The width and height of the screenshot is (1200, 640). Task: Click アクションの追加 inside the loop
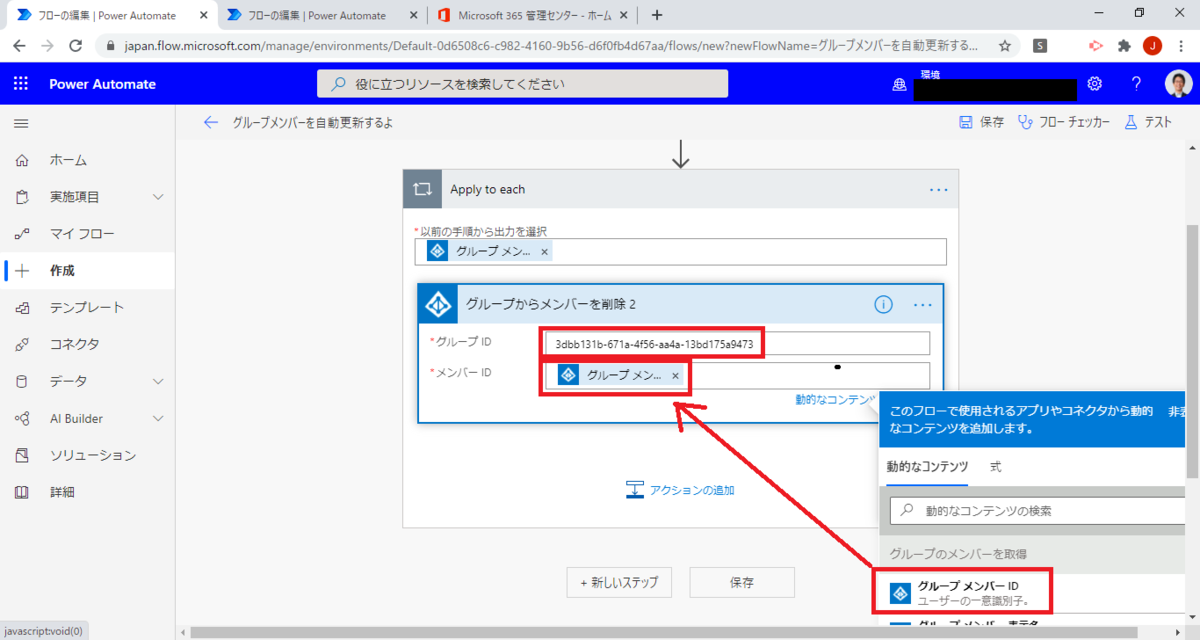pos(680,489)
